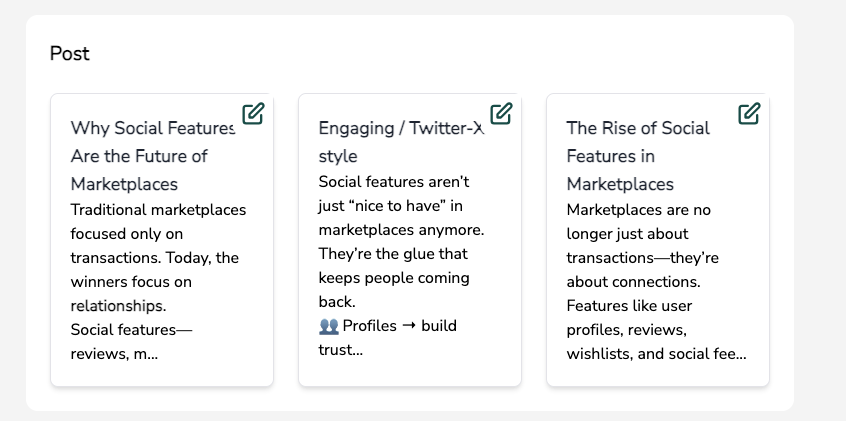The width and height of the screenshot is (846, 421).
Task: Open the "Why Social Features" post title
Action: [153, 128]
